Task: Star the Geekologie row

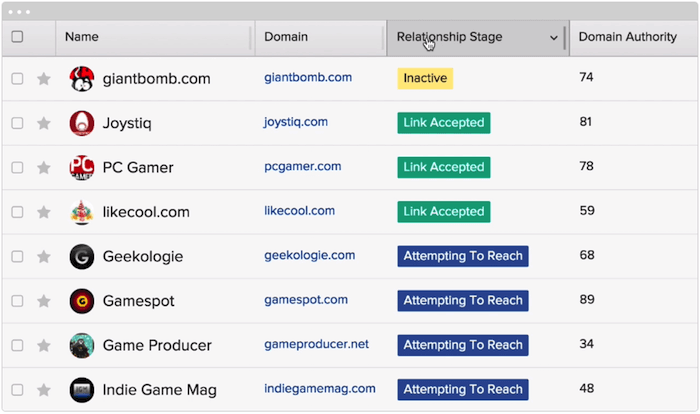Action: tap(44, 256)
